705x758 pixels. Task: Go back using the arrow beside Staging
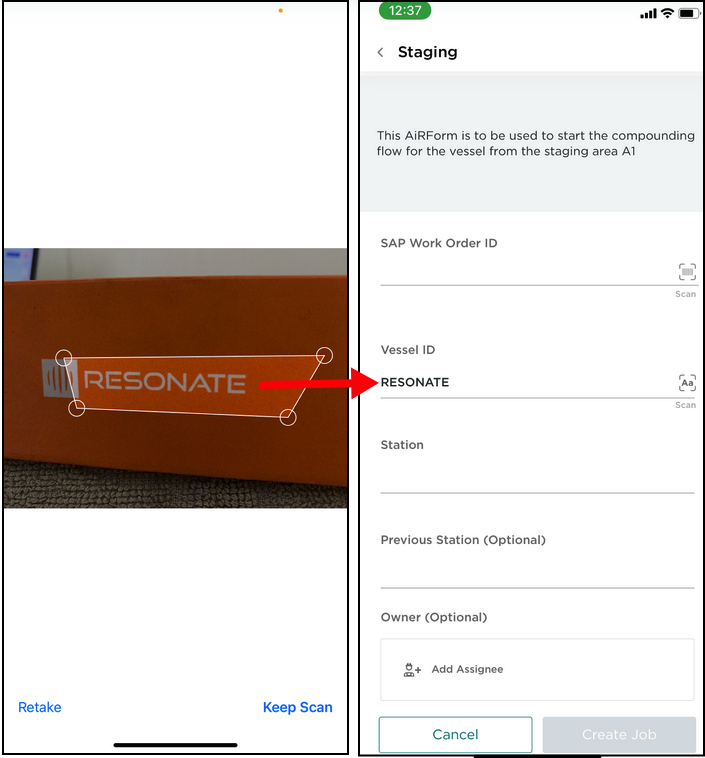click(381, 52)
